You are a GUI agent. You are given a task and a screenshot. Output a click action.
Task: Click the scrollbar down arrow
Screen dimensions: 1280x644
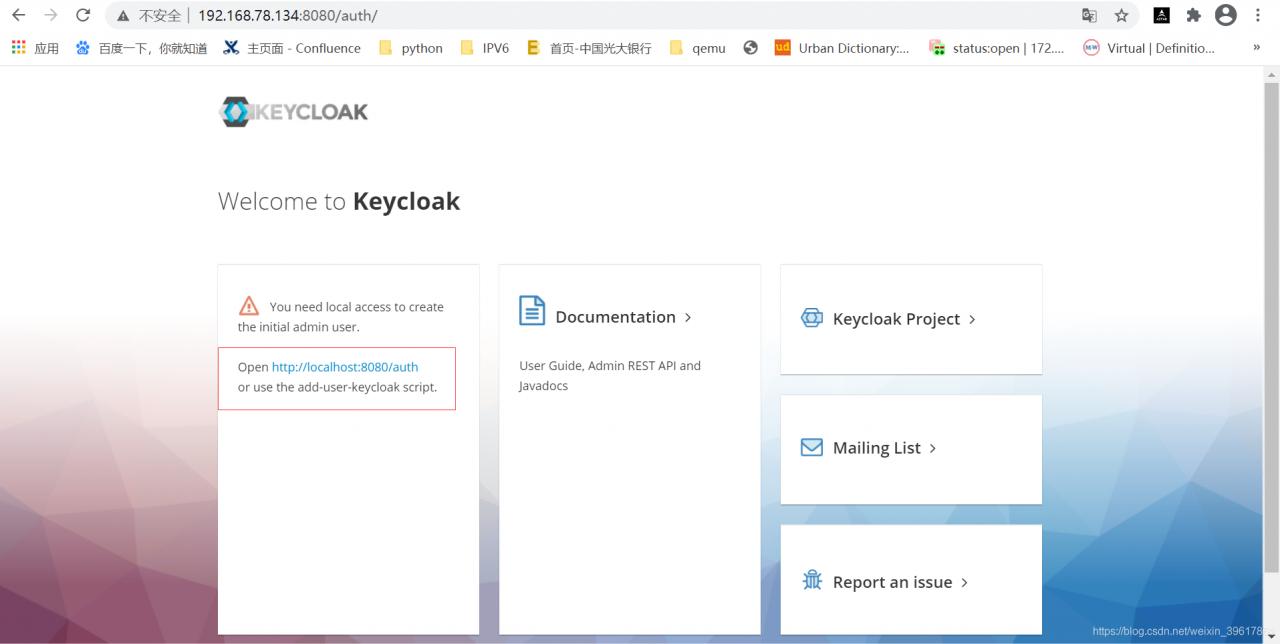pyautogui.click(x=1272, y=636)
